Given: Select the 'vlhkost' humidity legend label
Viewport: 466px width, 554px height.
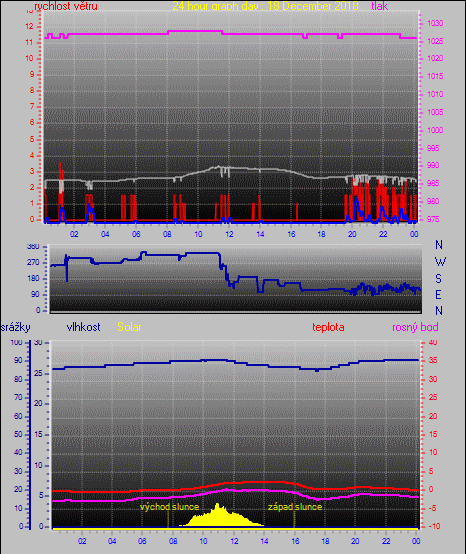Looking at the screenshot, I should pyautogui.click(x=83, y=327).
